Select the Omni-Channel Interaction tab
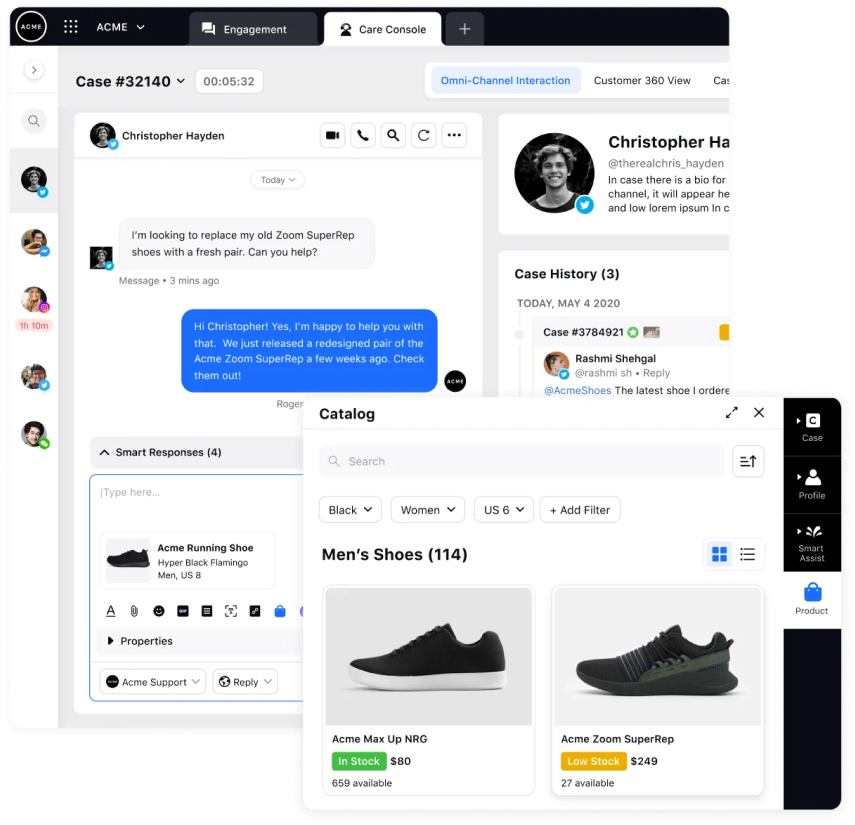 [x=505, y=81]
